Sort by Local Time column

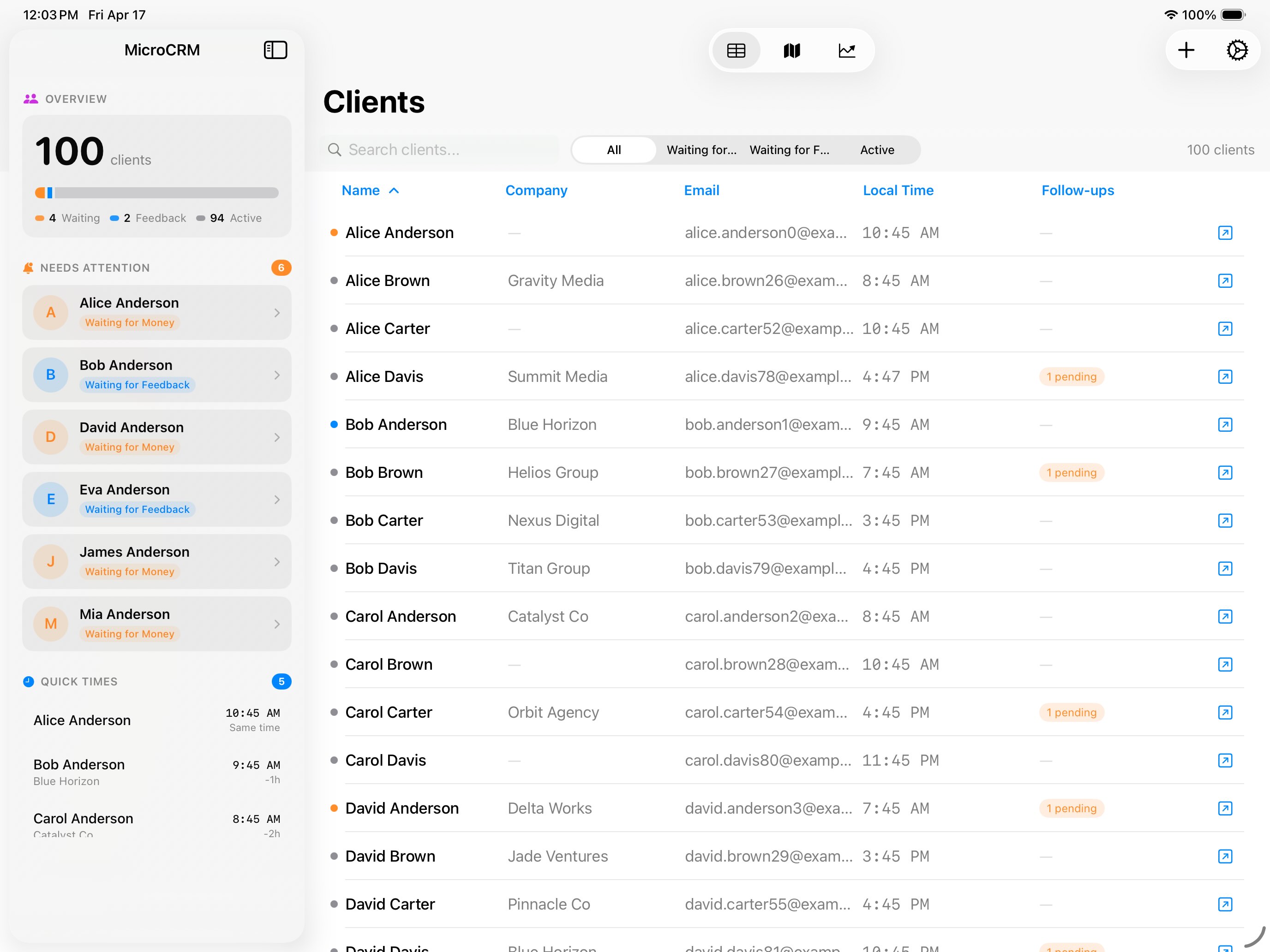pos(898,190)
